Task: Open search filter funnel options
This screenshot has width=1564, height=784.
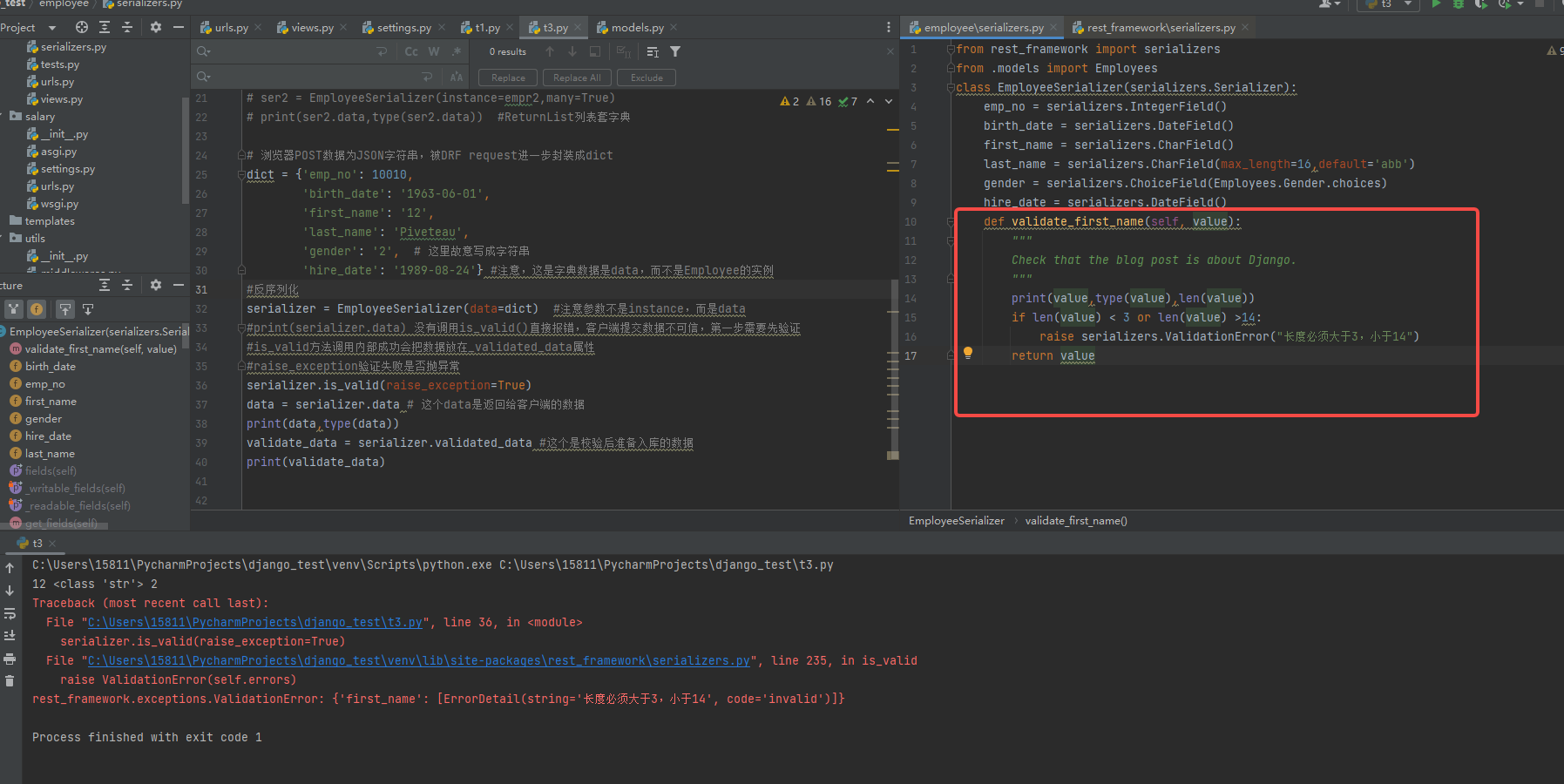Action: [675, 51]
